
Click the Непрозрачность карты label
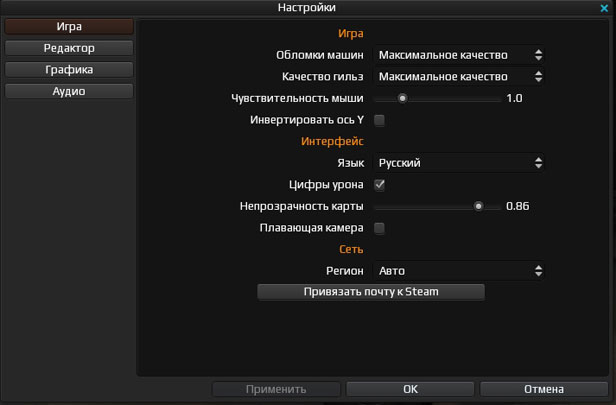click(x=302, y=206)
